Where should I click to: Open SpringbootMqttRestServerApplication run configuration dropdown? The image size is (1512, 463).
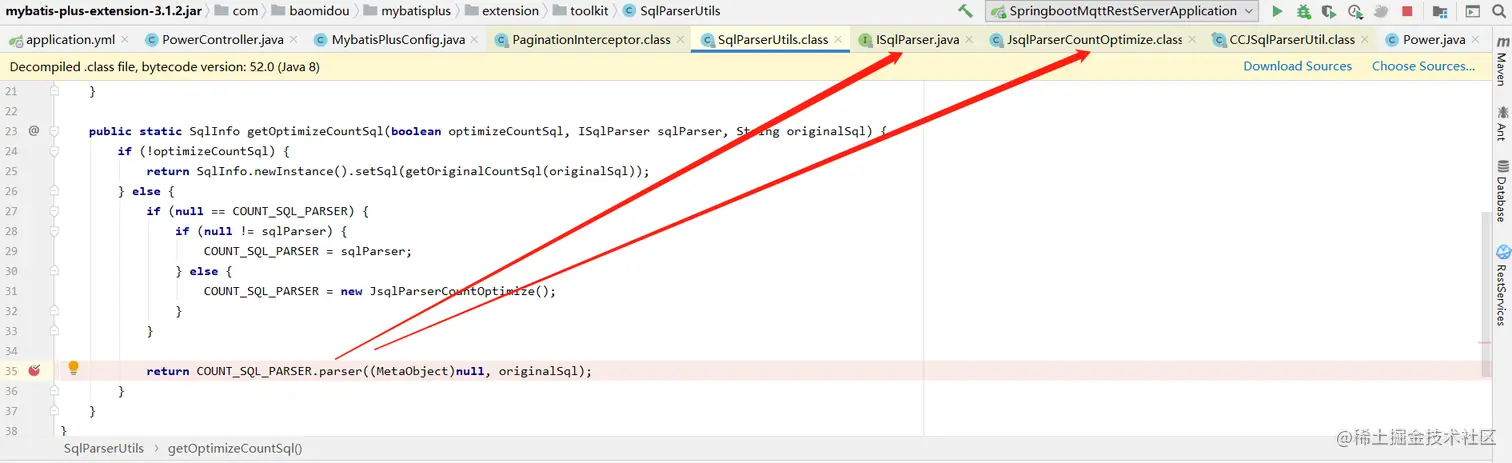pyautogui.click(x=1121, y=11)
